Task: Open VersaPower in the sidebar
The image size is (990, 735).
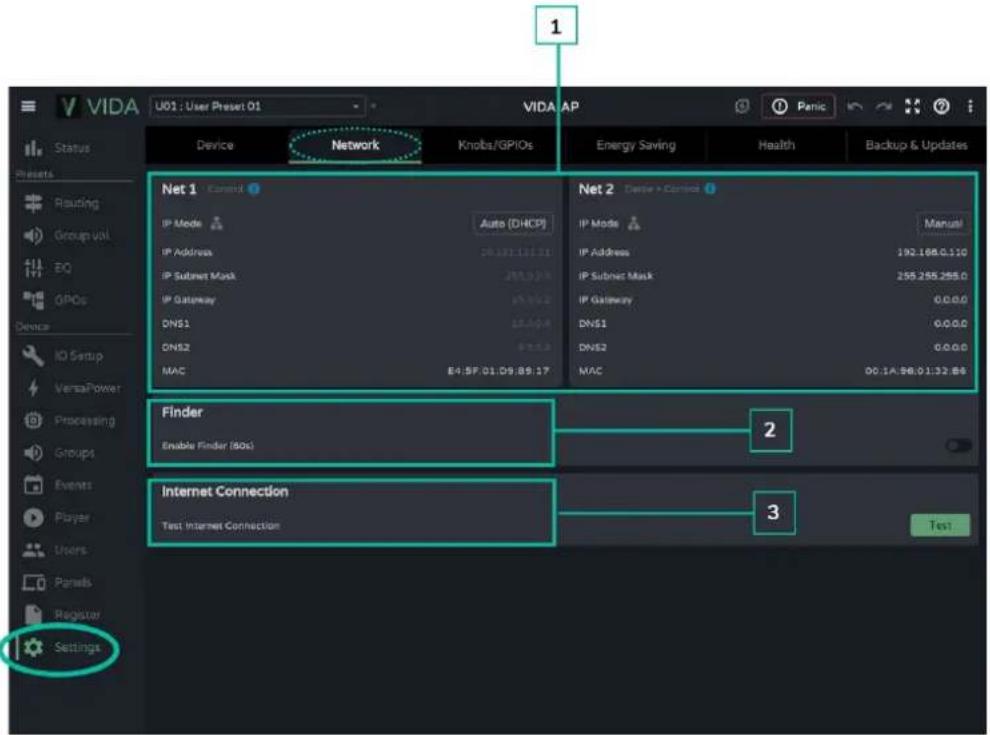Action: click(x=73, y=388)
